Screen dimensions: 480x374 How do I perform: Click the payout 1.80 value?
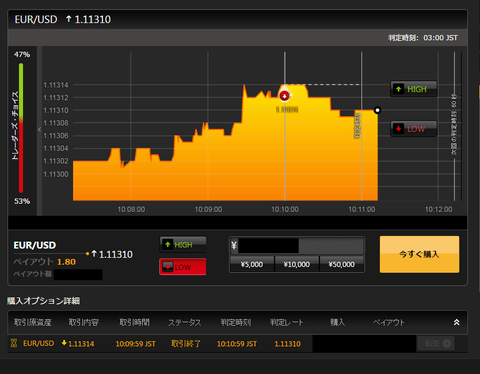pyautogui.click(x=66, y=262)
